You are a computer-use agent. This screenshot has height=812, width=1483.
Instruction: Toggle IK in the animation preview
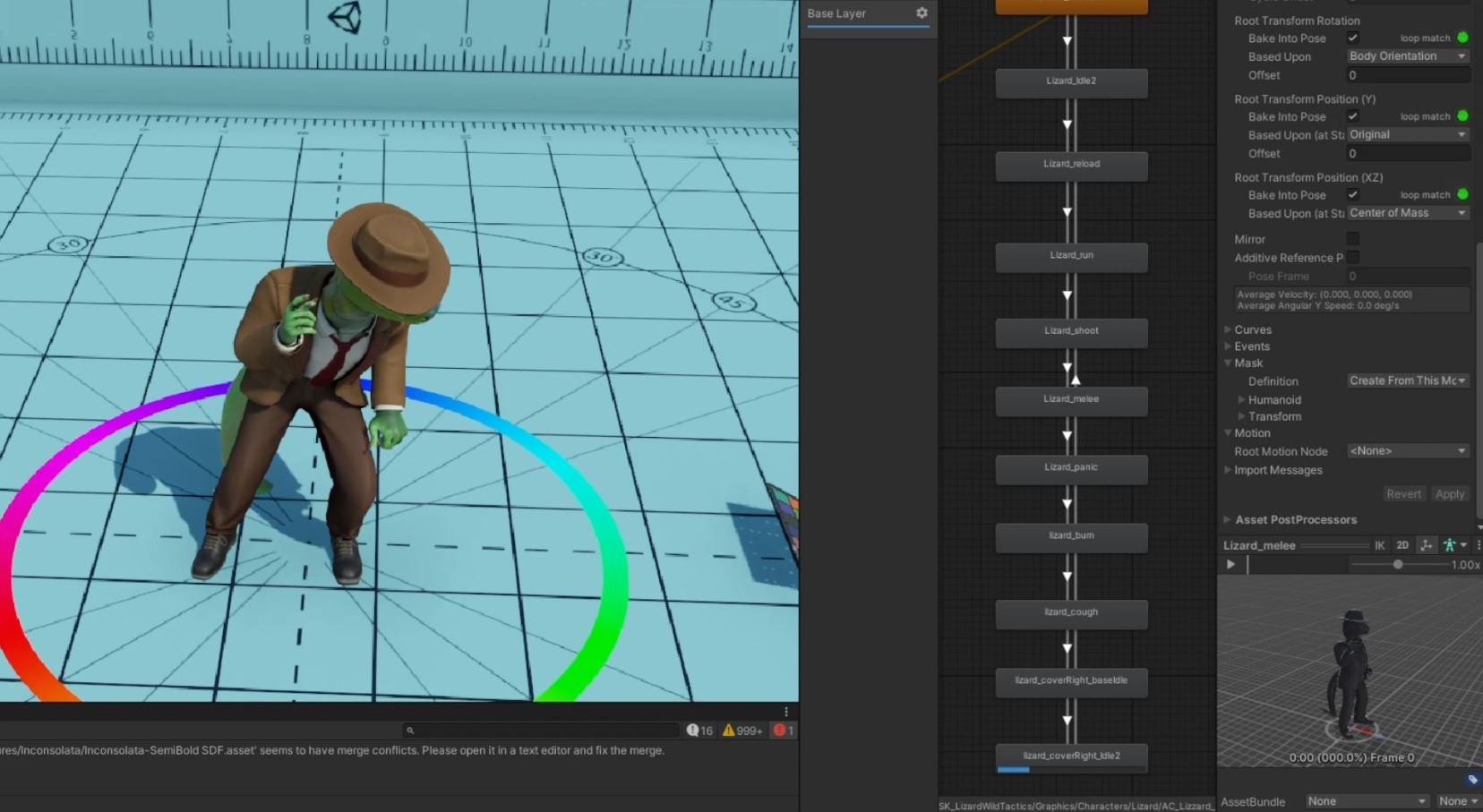(1379, 545)
